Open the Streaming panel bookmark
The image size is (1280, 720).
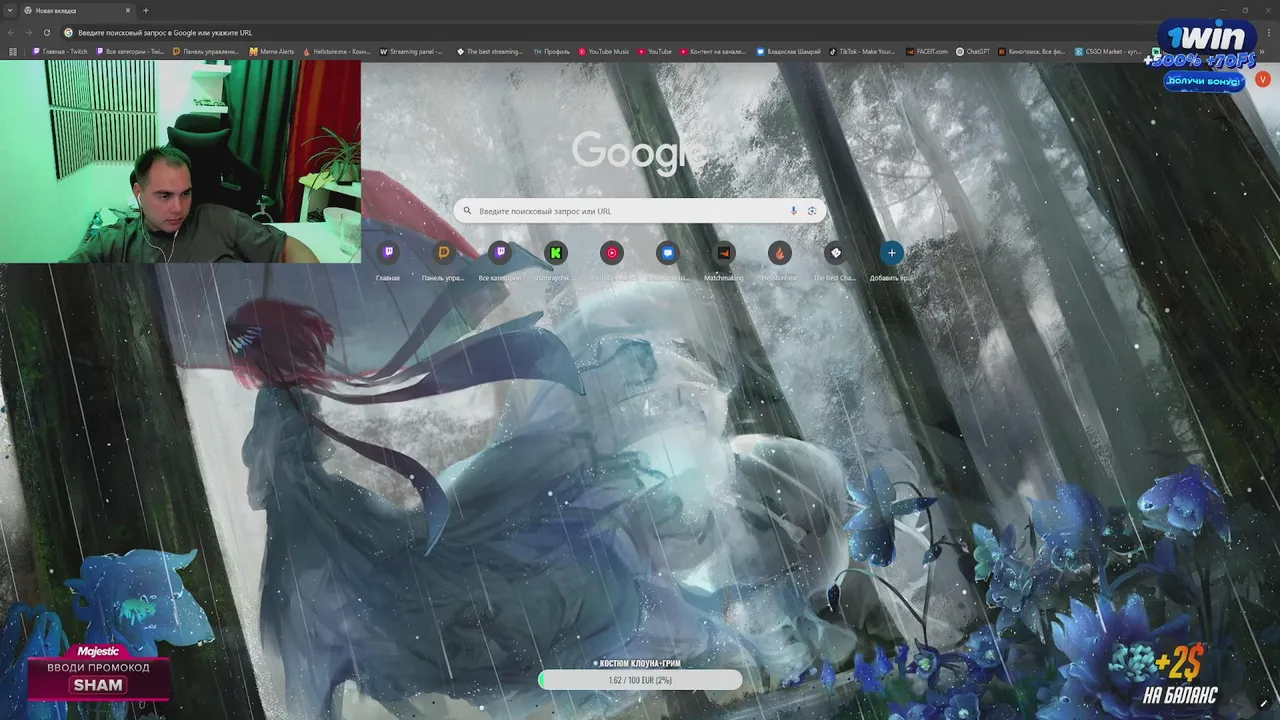pos(412,51)
